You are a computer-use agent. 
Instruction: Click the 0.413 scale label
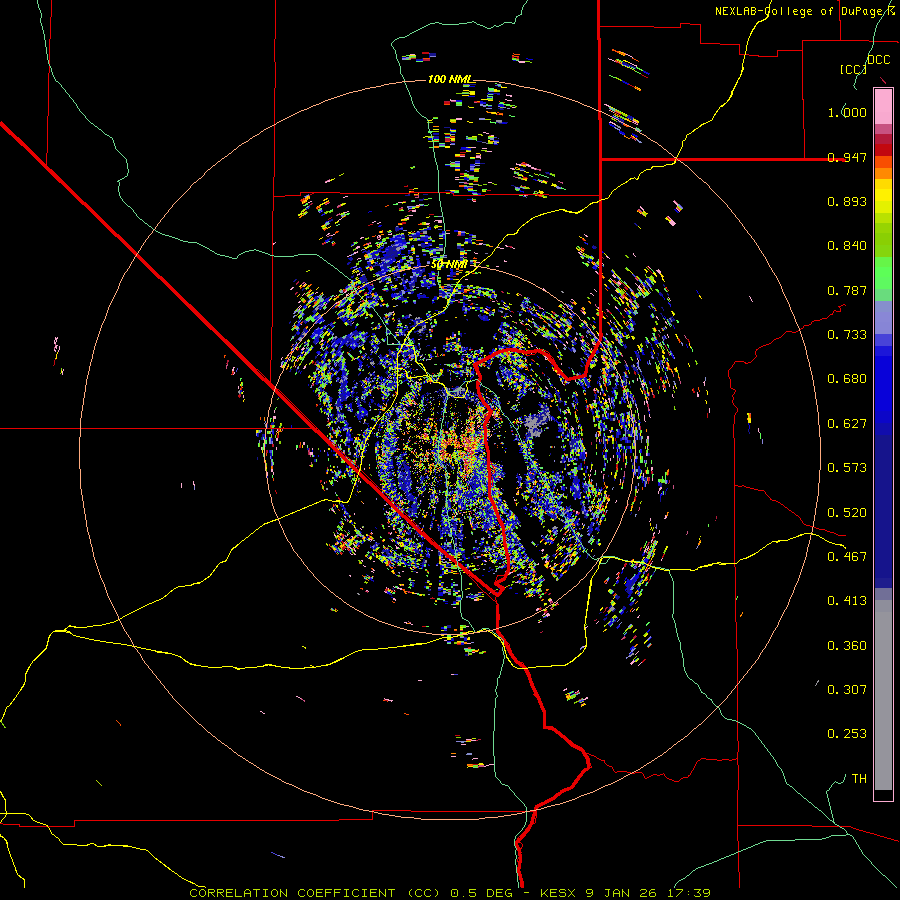(847, 601)
